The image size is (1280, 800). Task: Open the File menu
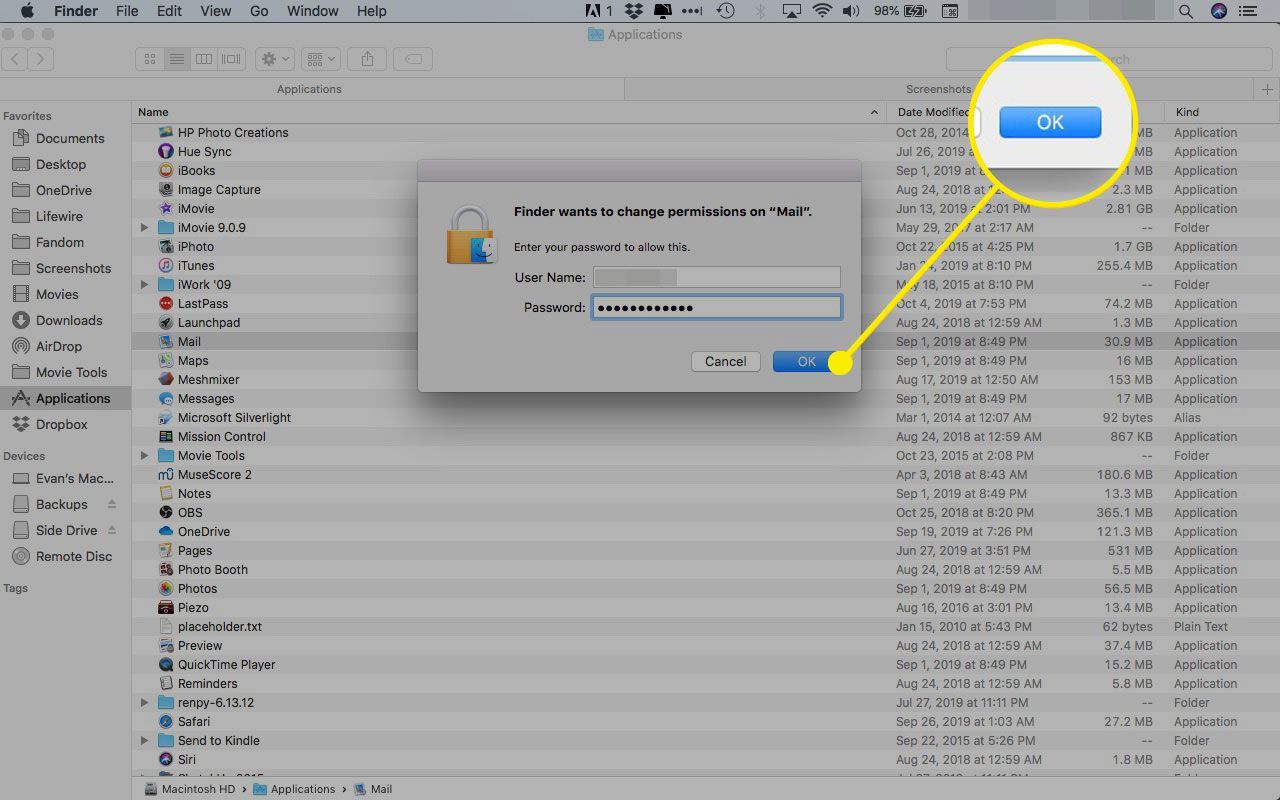pyautogui.click(x=127, y=11)
